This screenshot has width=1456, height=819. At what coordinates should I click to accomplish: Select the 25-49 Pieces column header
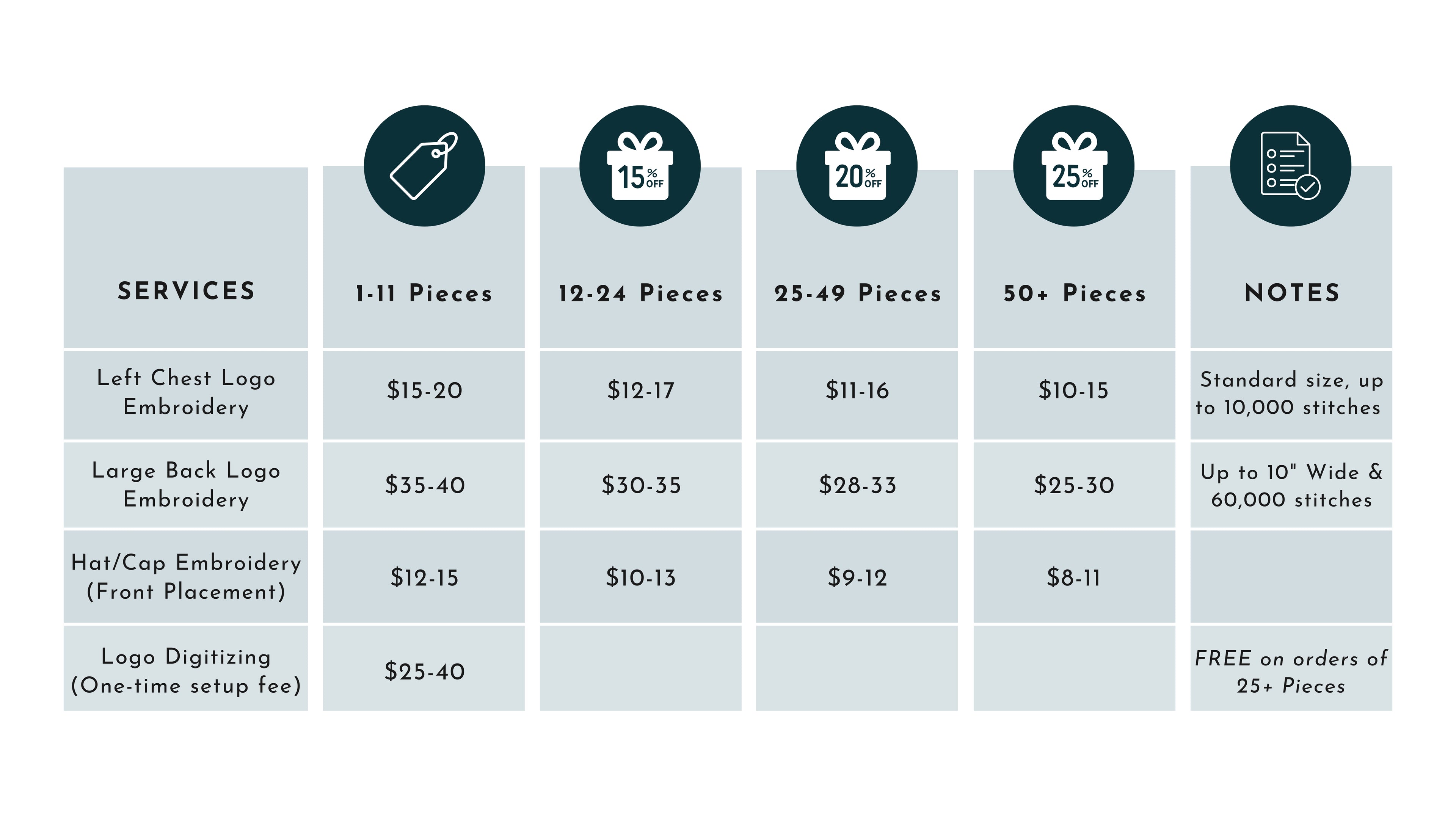click(x=857, y=293)
